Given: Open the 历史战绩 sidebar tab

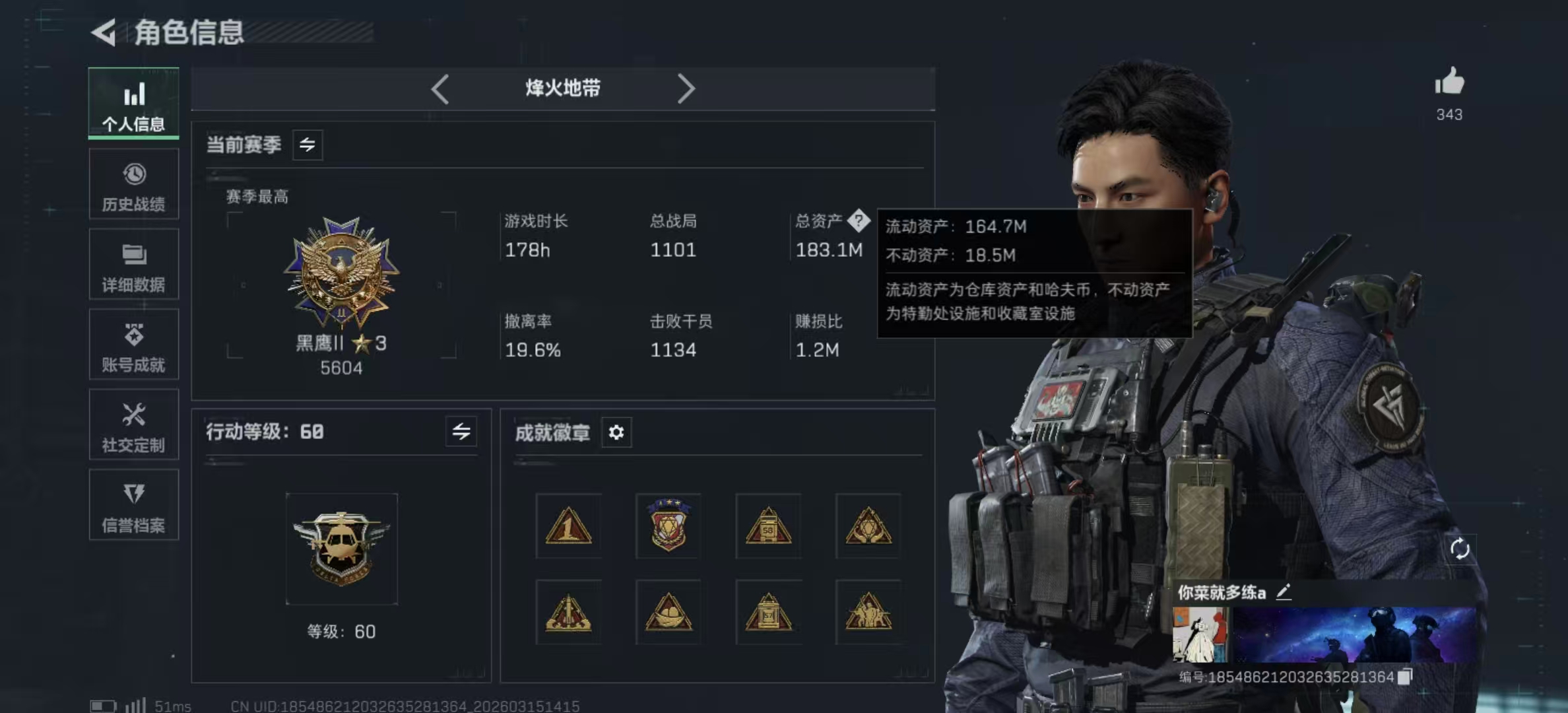Looking at the screenshot, I should [134, 185].
